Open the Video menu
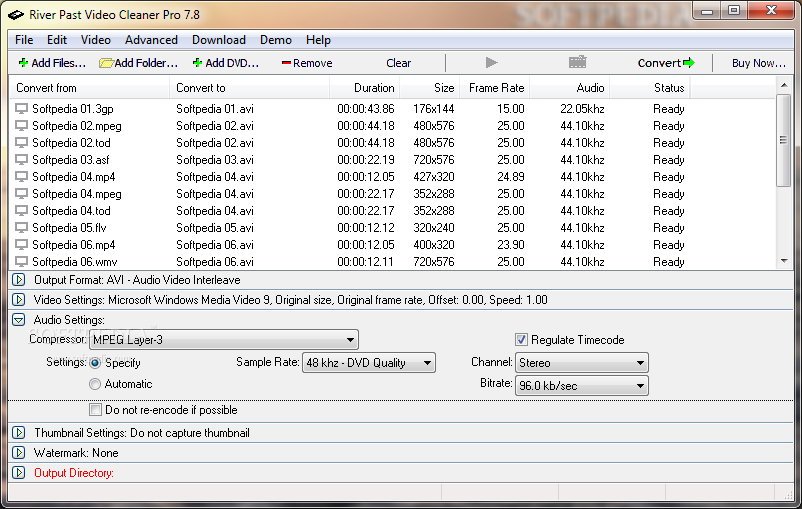This screenshot has height=509, width=802. pos(96,40)
